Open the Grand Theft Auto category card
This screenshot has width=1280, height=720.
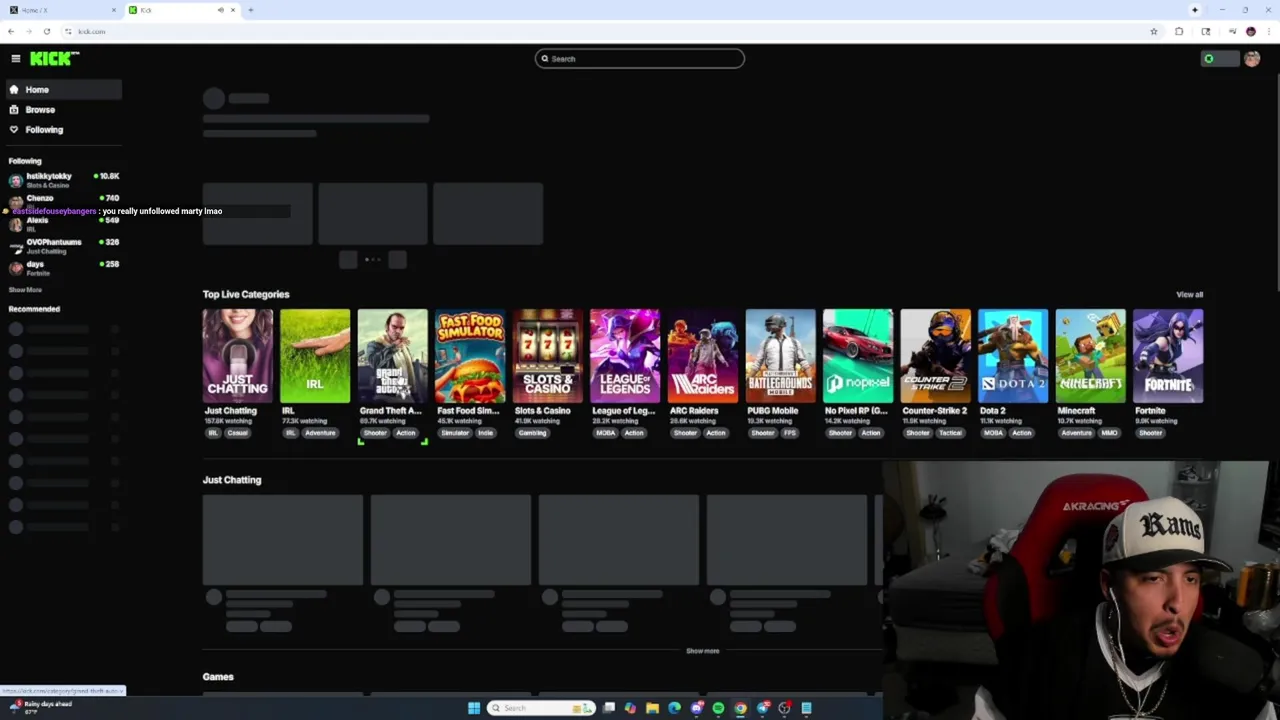[x=392, y=356]
